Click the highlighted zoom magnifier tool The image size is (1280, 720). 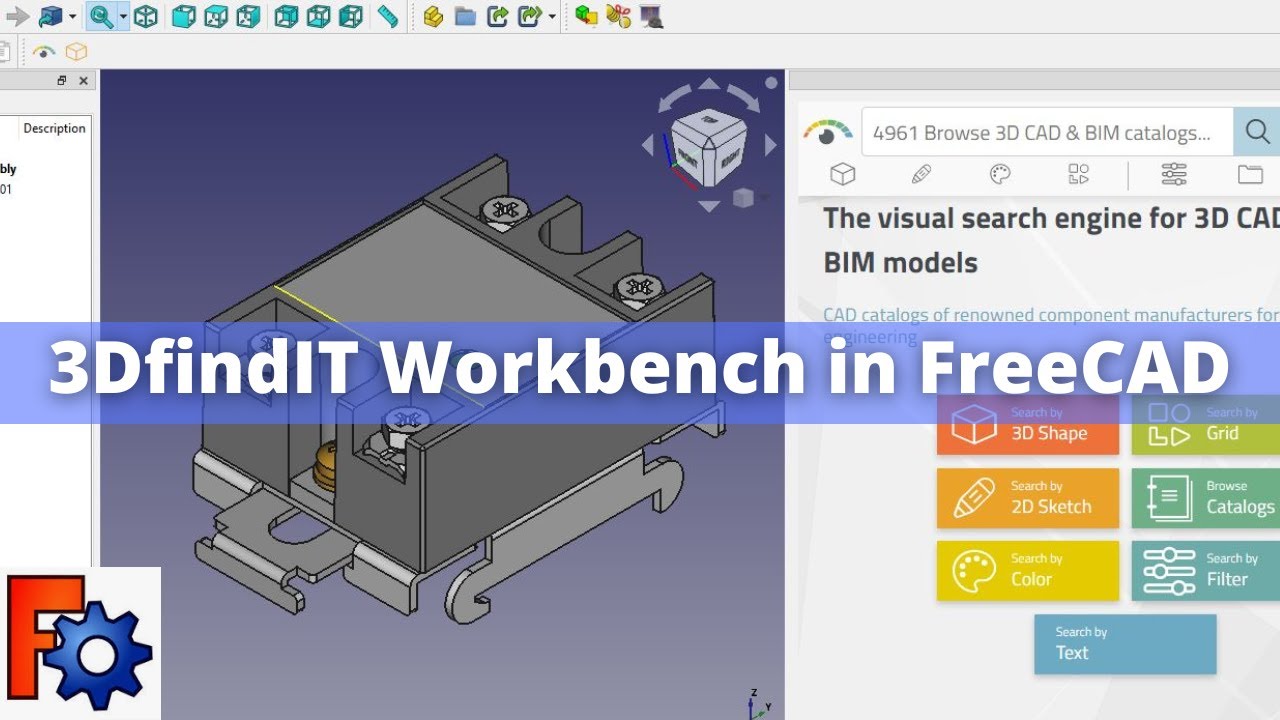(101, 16)
